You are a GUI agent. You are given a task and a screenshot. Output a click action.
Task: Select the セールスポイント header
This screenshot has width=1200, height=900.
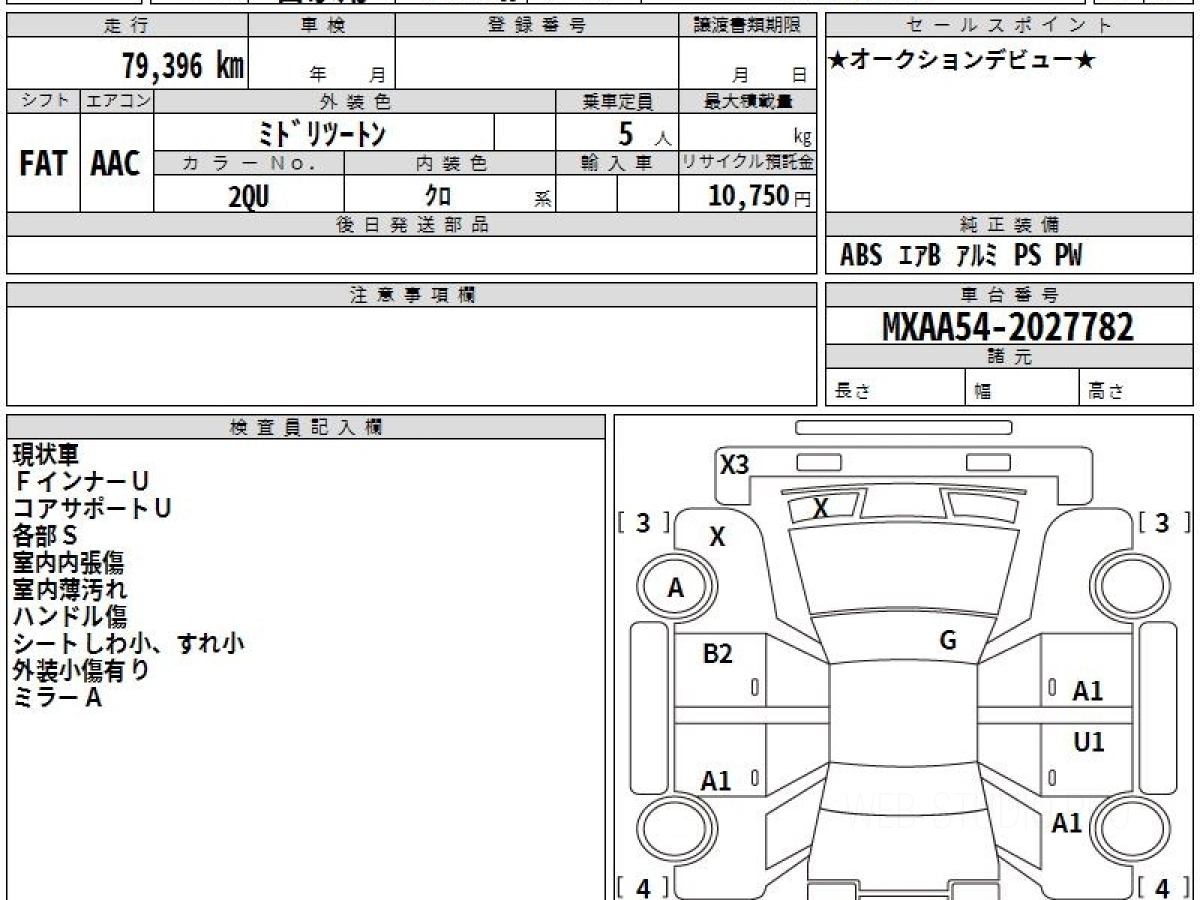(x=1010, y=26)
